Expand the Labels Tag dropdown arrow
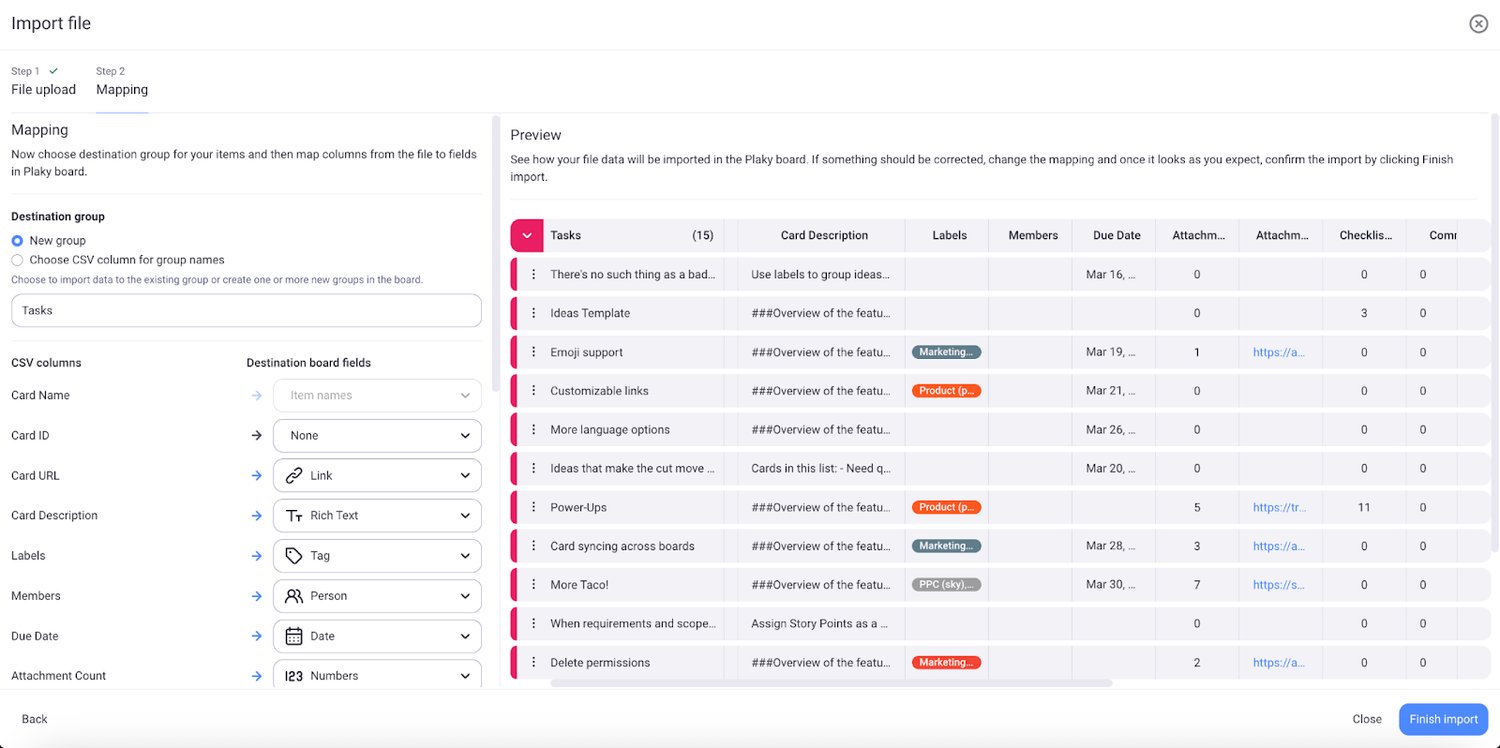Image resolution: width=1500 pixels, height=748 pixels. click(465, 556)
